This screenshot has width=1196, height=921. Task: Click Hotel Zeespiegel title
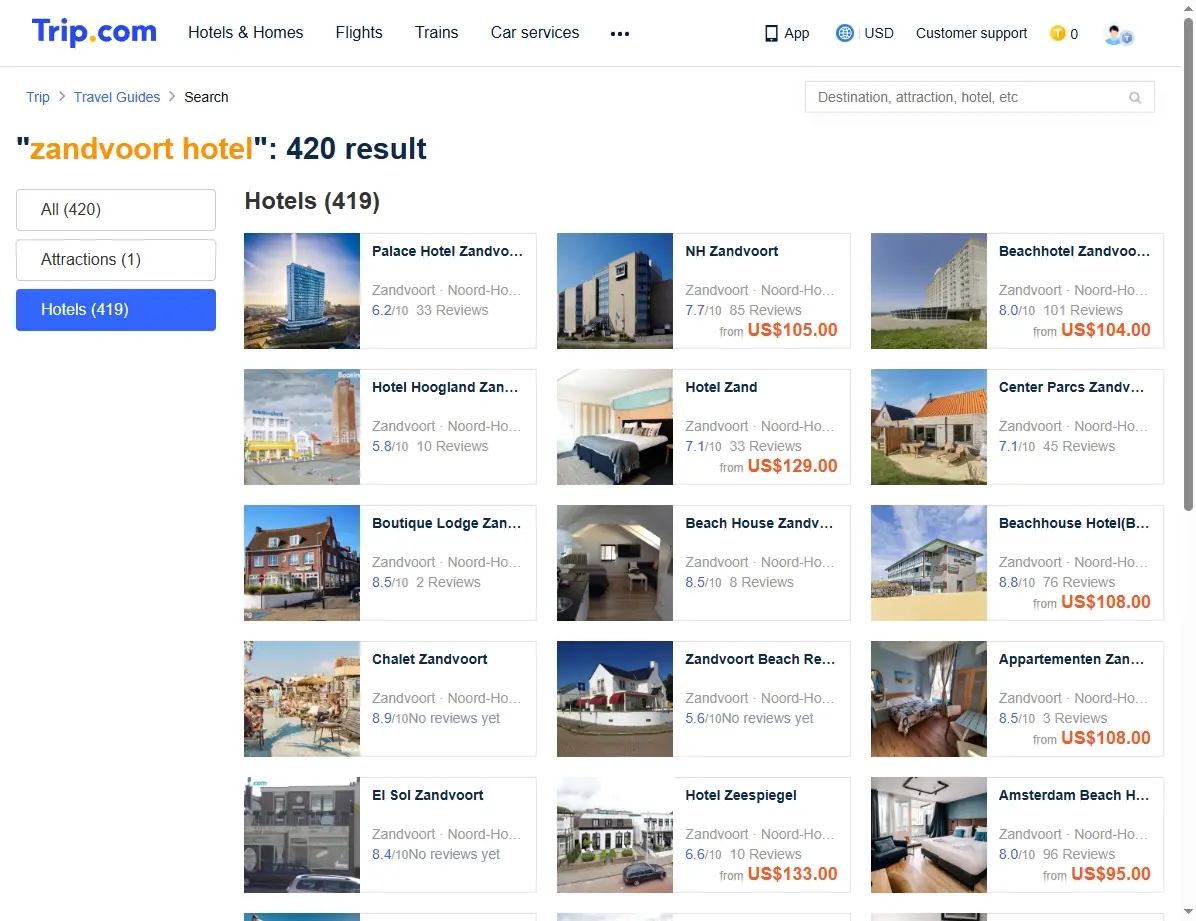(x=741, y=794)
